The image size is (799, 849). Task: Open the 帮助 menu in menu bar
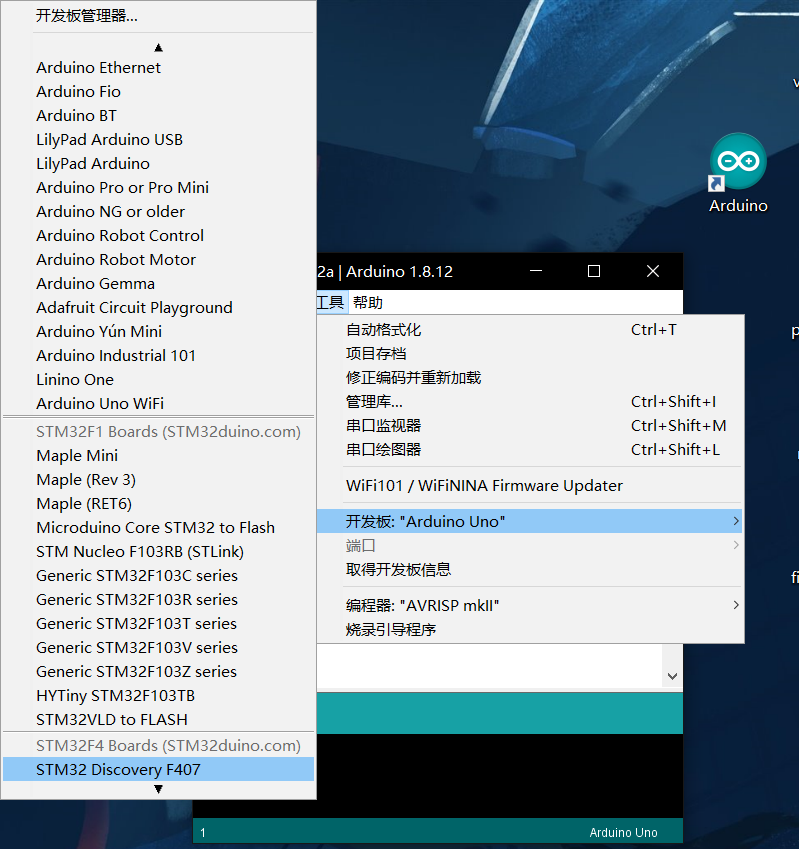click(368, 302)
